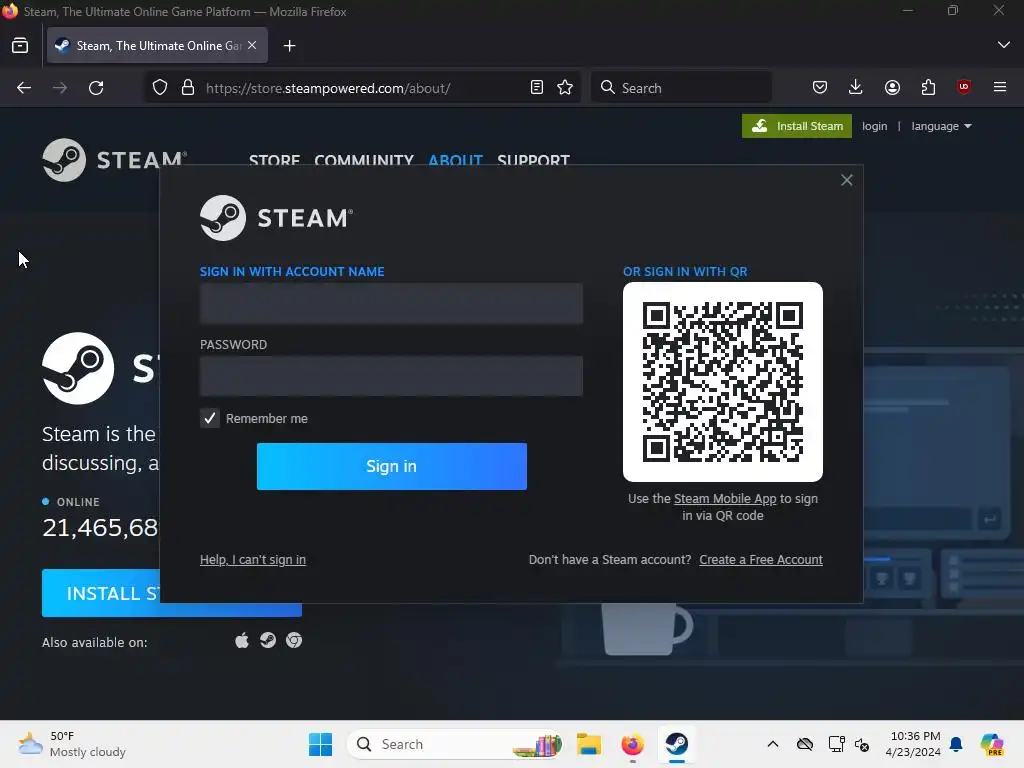Viewport: 1024px width, 768px height.
Task: Click Steam logo in page header
Action: click(115, 159)
